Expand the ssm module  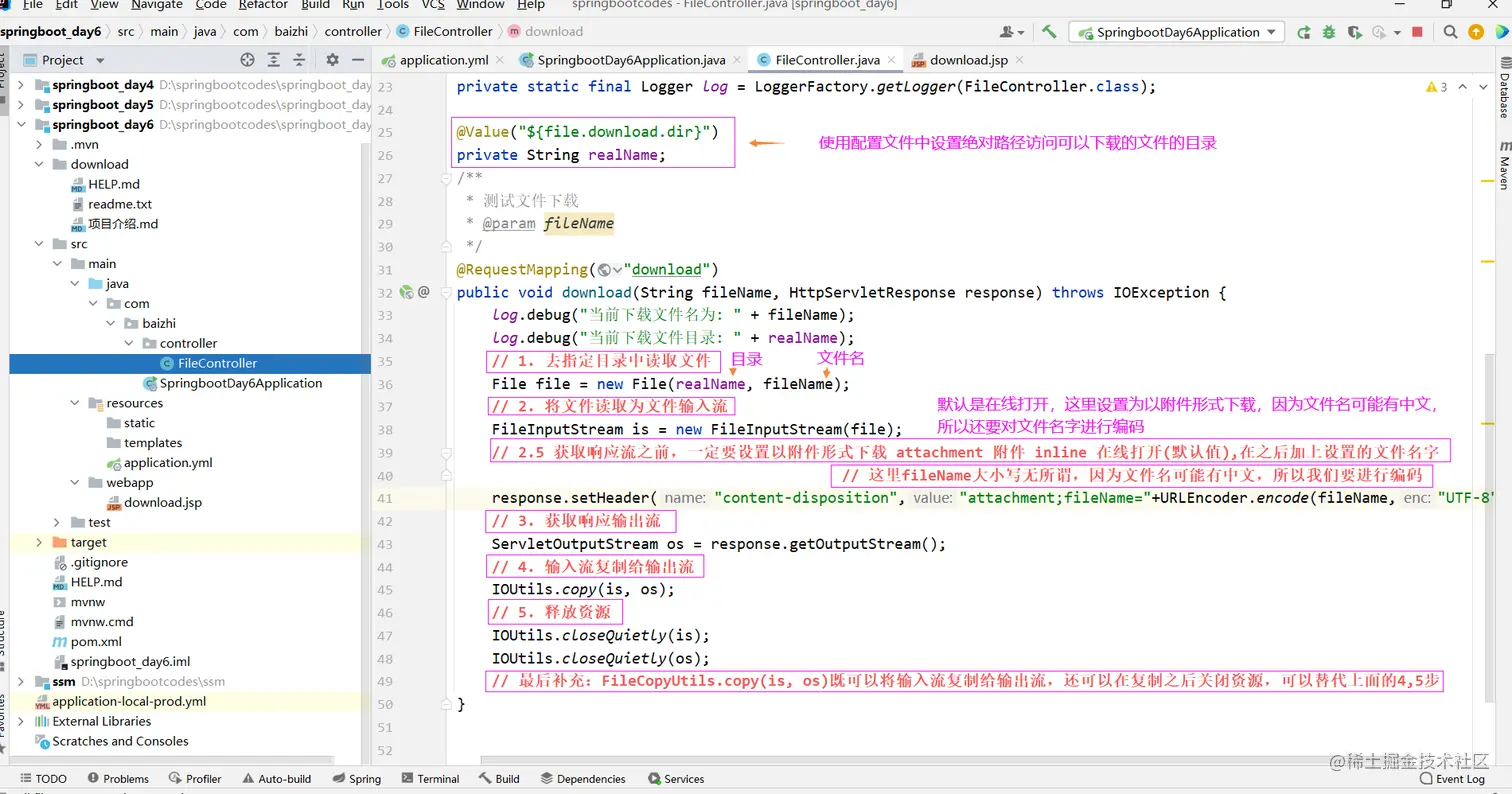click(21, 681)
